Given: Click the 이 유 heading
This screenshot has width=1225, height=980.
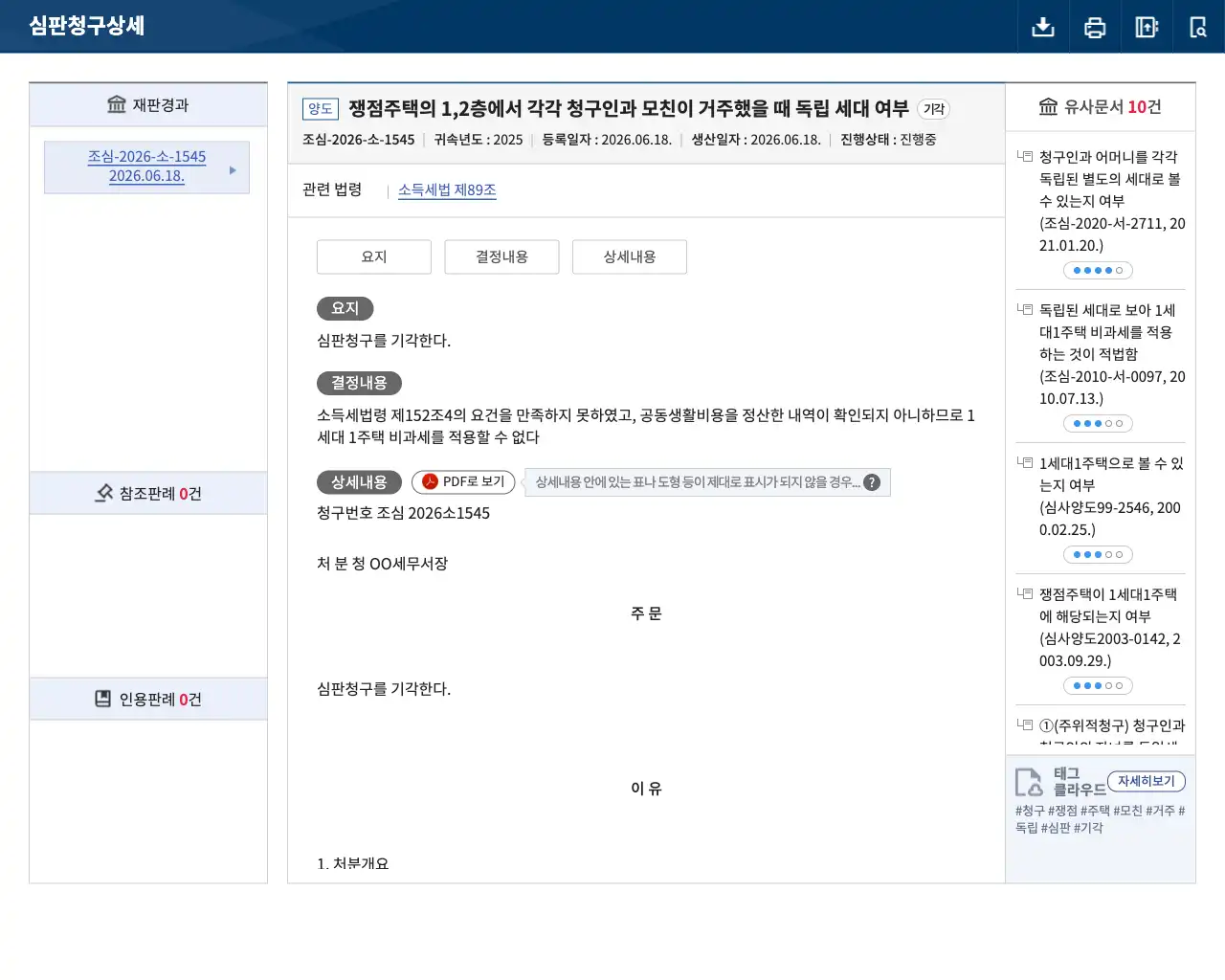Looking at the screenshot, I should pos(646,789).
